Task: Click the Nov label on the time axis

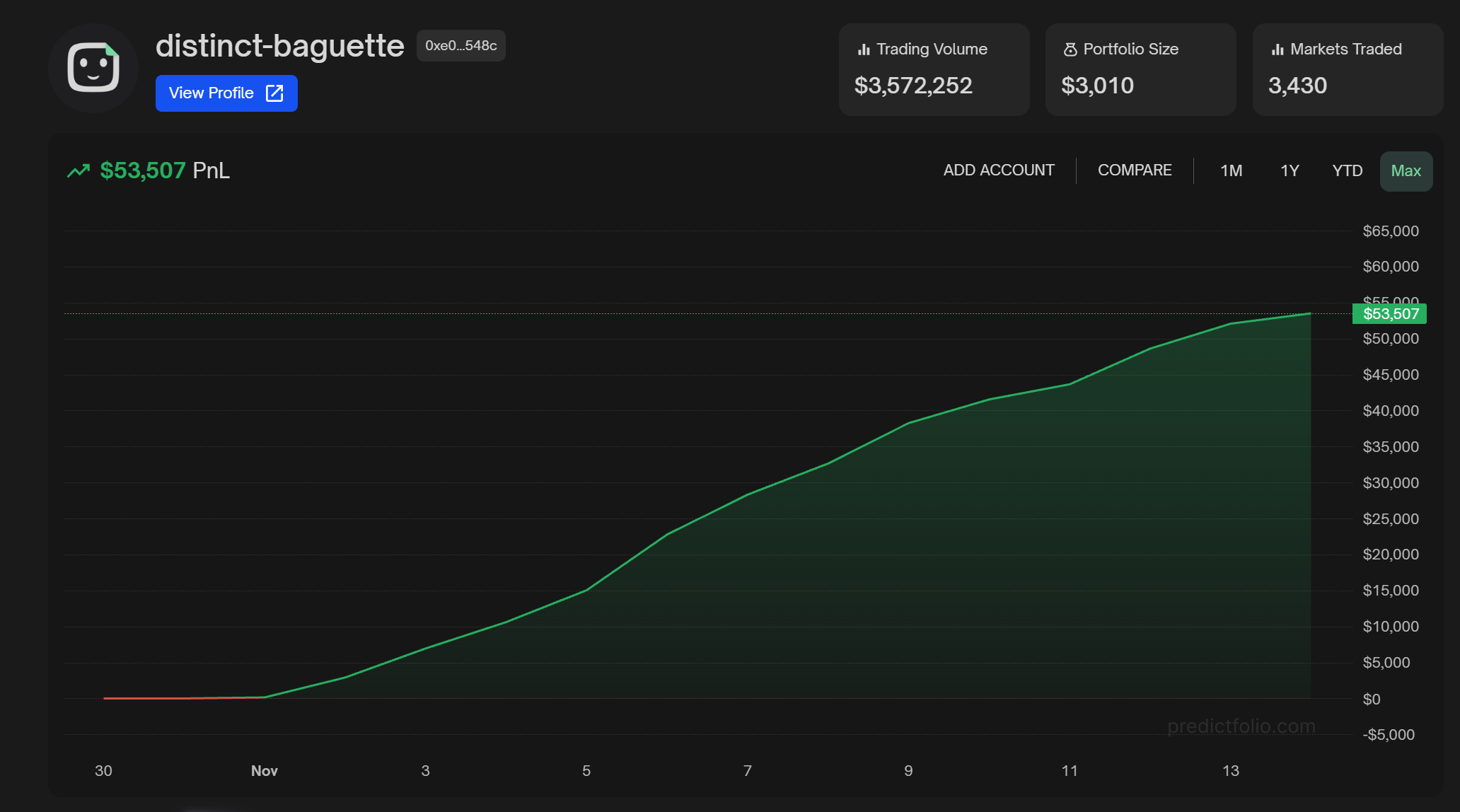Action: [264, 771]
